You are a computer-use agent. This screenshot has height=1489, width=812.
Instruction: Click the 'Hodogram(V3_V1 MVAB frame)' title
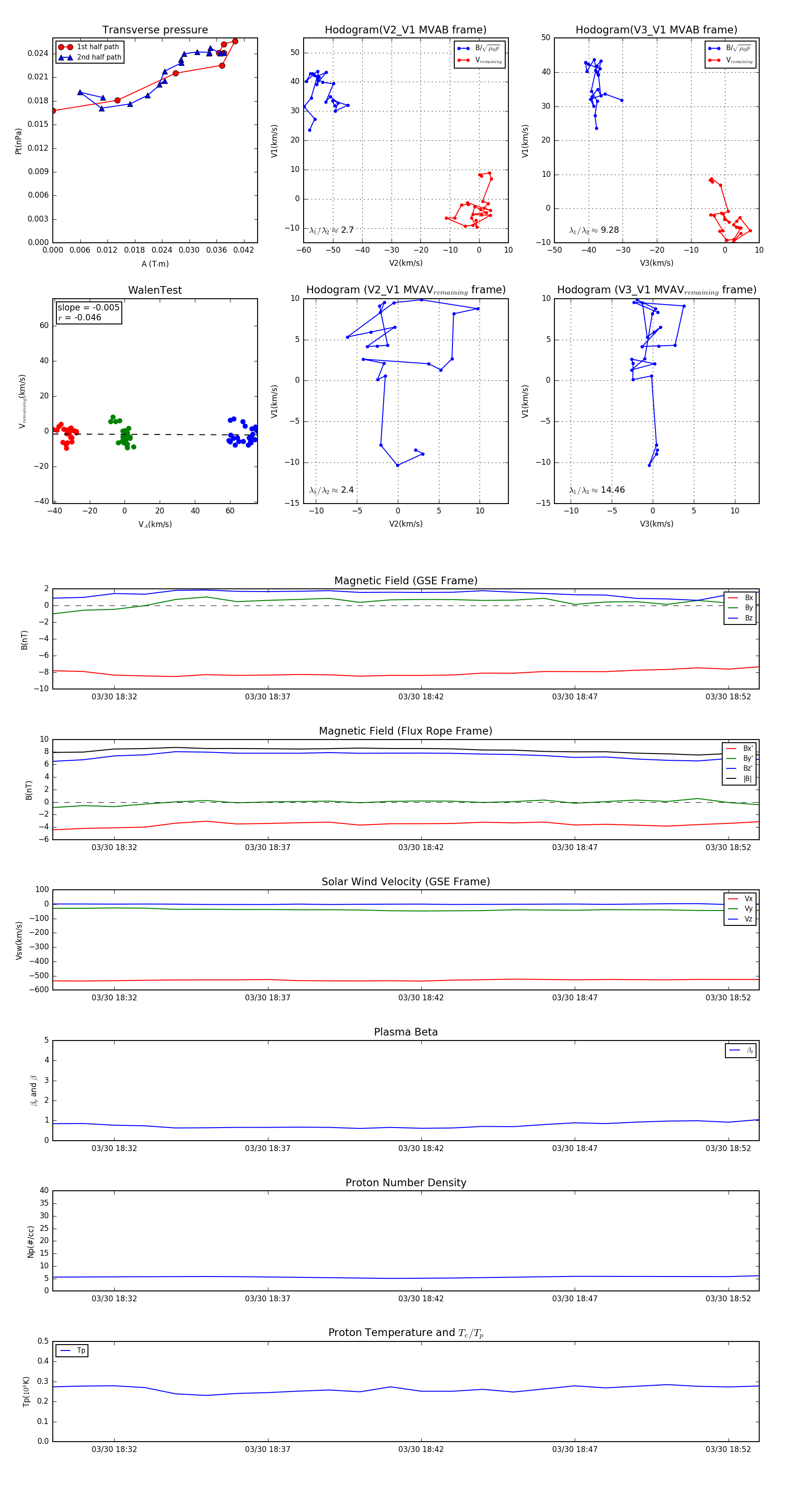coord(656,29)
